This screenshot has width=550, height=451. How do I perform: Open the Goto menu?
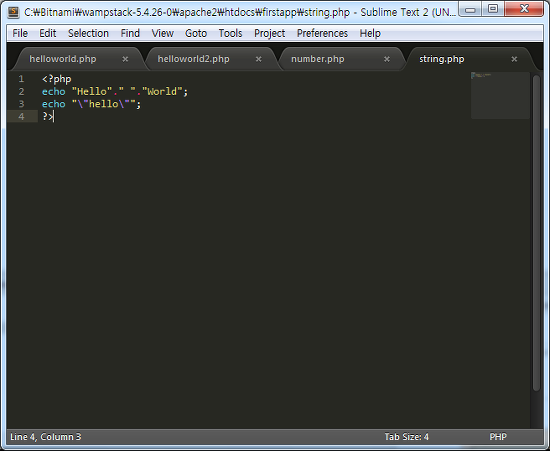click(196, 33)
